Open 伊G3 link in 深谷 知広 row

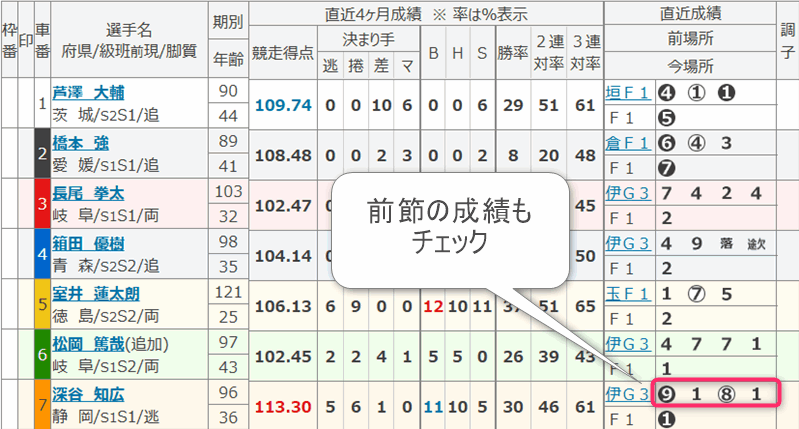pyautogui.click(x=628, y=394)
